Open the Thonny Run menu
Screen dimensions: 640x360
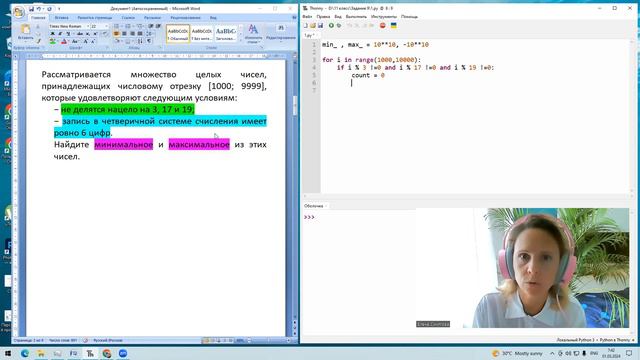tap(356, 17)
